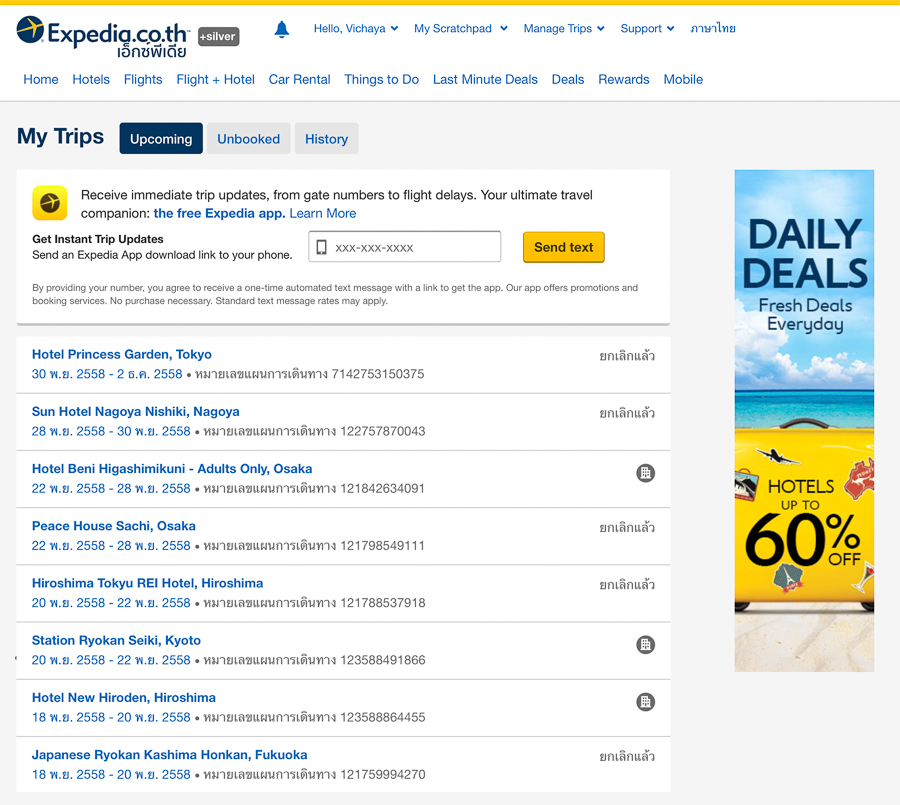Go to the Home nav item
This screenshot has width=900, height=805.
pyautogui.click(x=41, y=79)
